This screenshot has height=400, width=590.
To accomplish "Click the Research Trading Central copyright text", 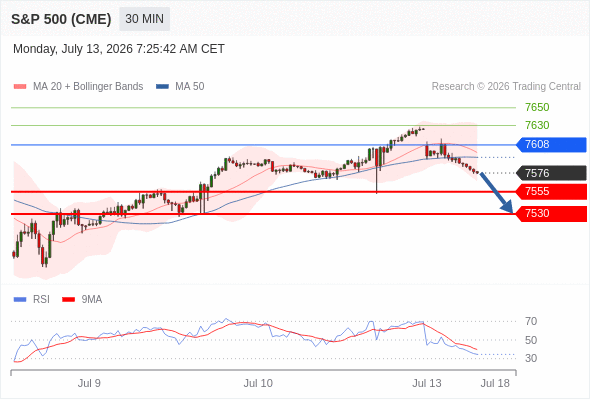I will click(506, 87).
